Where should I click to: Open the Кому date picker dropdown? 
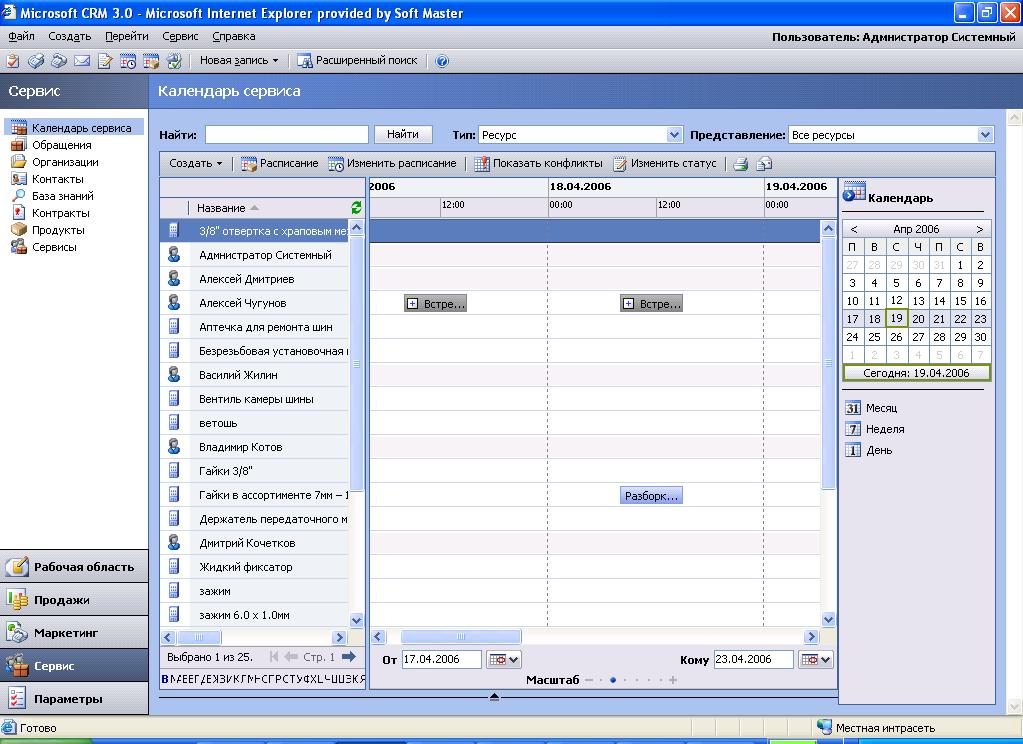click(x=816, y=659)
